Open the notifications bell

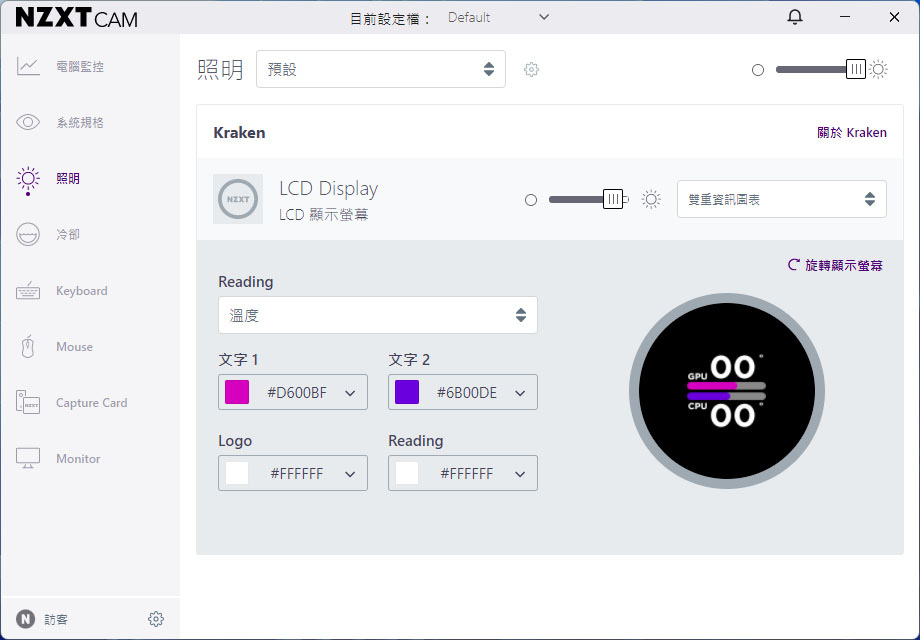[x=794, y=17]
